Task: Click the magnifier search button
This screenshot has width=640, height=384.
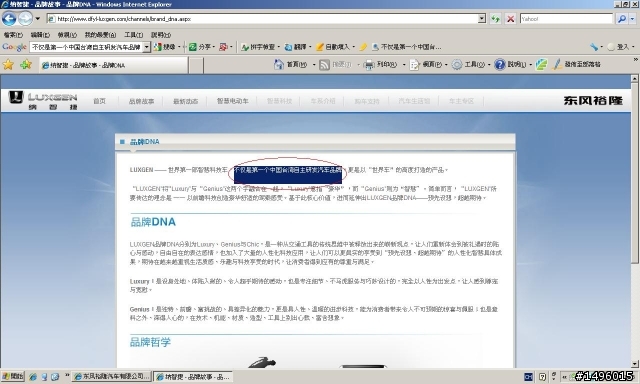Action: 622,19
